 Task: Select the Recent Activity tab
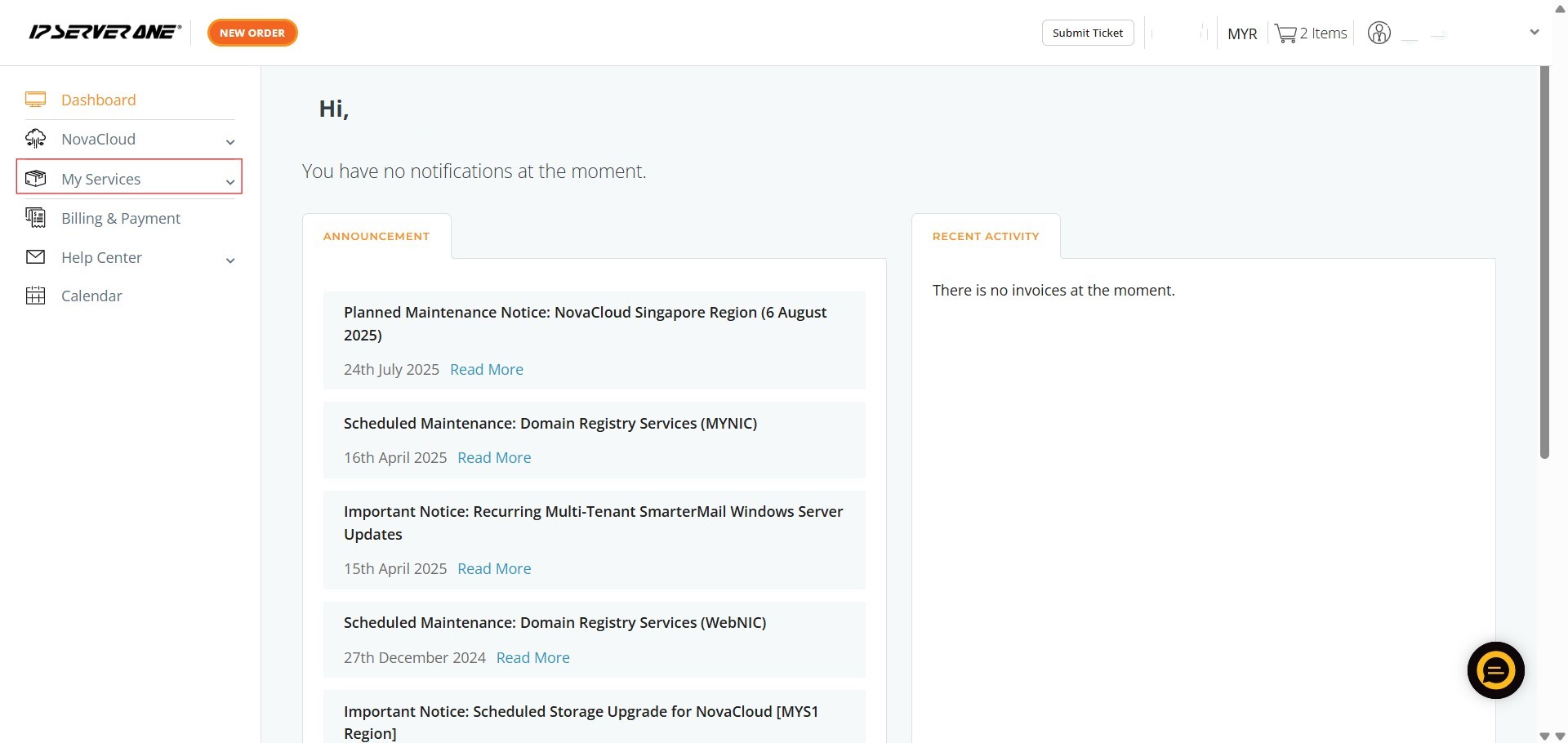coord(986,236)
